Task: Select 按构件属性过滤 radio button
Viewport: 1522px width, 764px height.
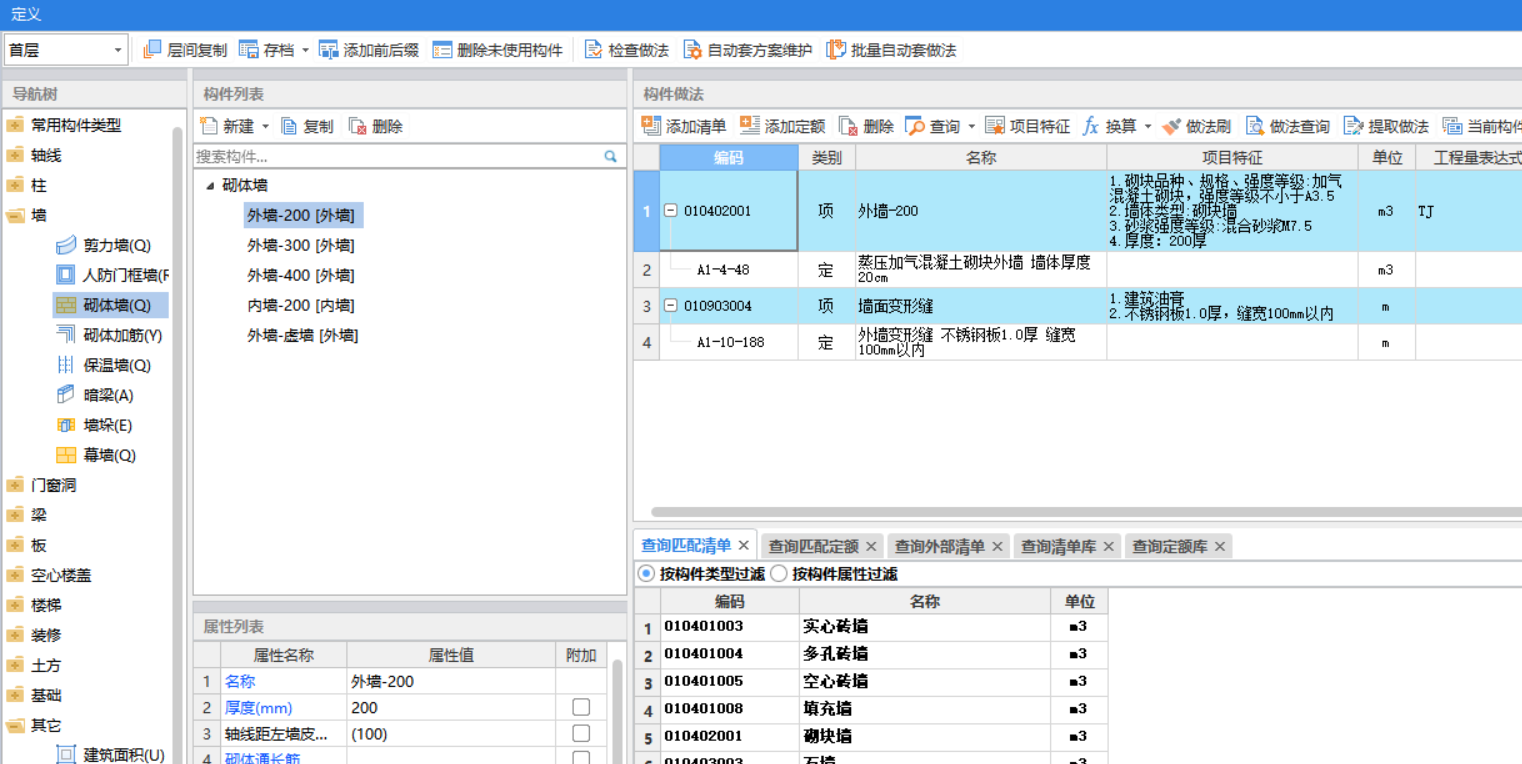Action: 779,574
